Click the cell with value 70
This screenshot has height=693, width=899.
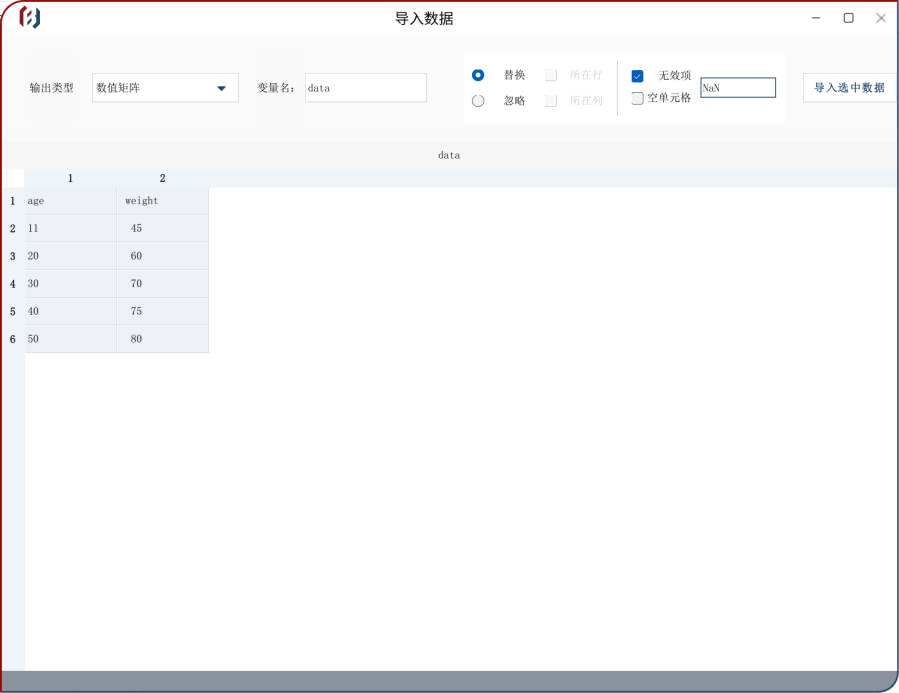tap(162, 284)
